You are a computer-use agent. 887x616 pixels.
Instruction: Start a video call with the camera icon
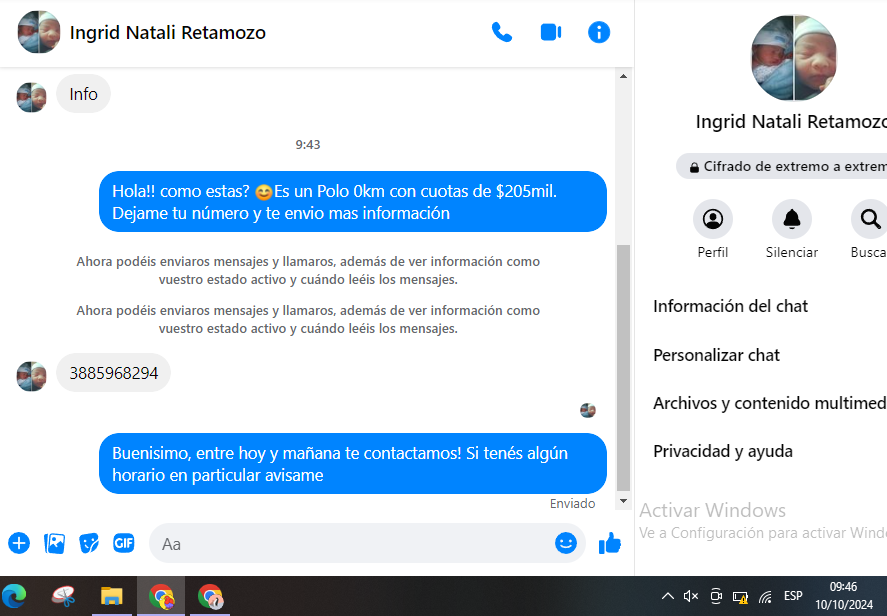[x=551, y=32]
